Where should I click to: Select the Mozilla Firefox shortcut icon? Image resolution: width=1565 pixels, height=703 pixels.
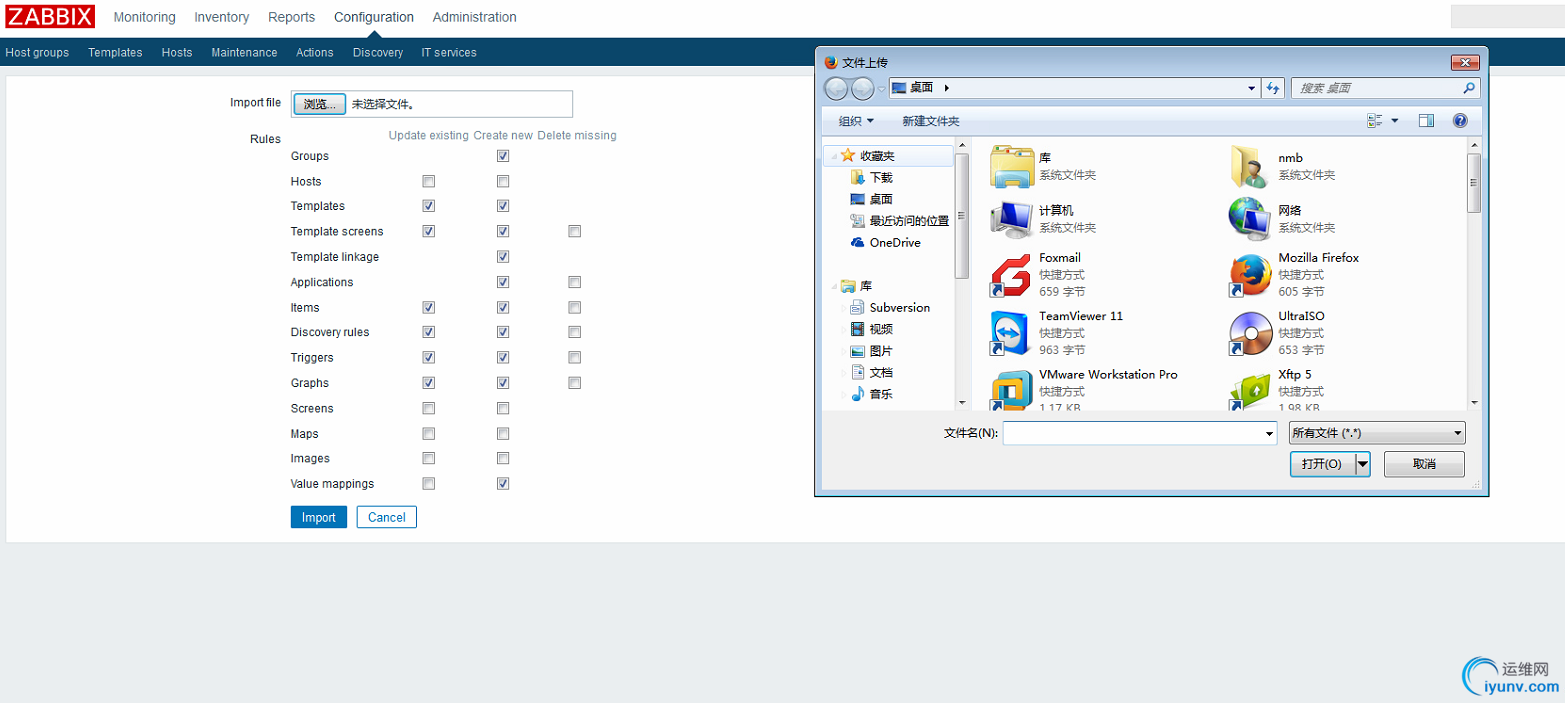[x=1250, y=276]
